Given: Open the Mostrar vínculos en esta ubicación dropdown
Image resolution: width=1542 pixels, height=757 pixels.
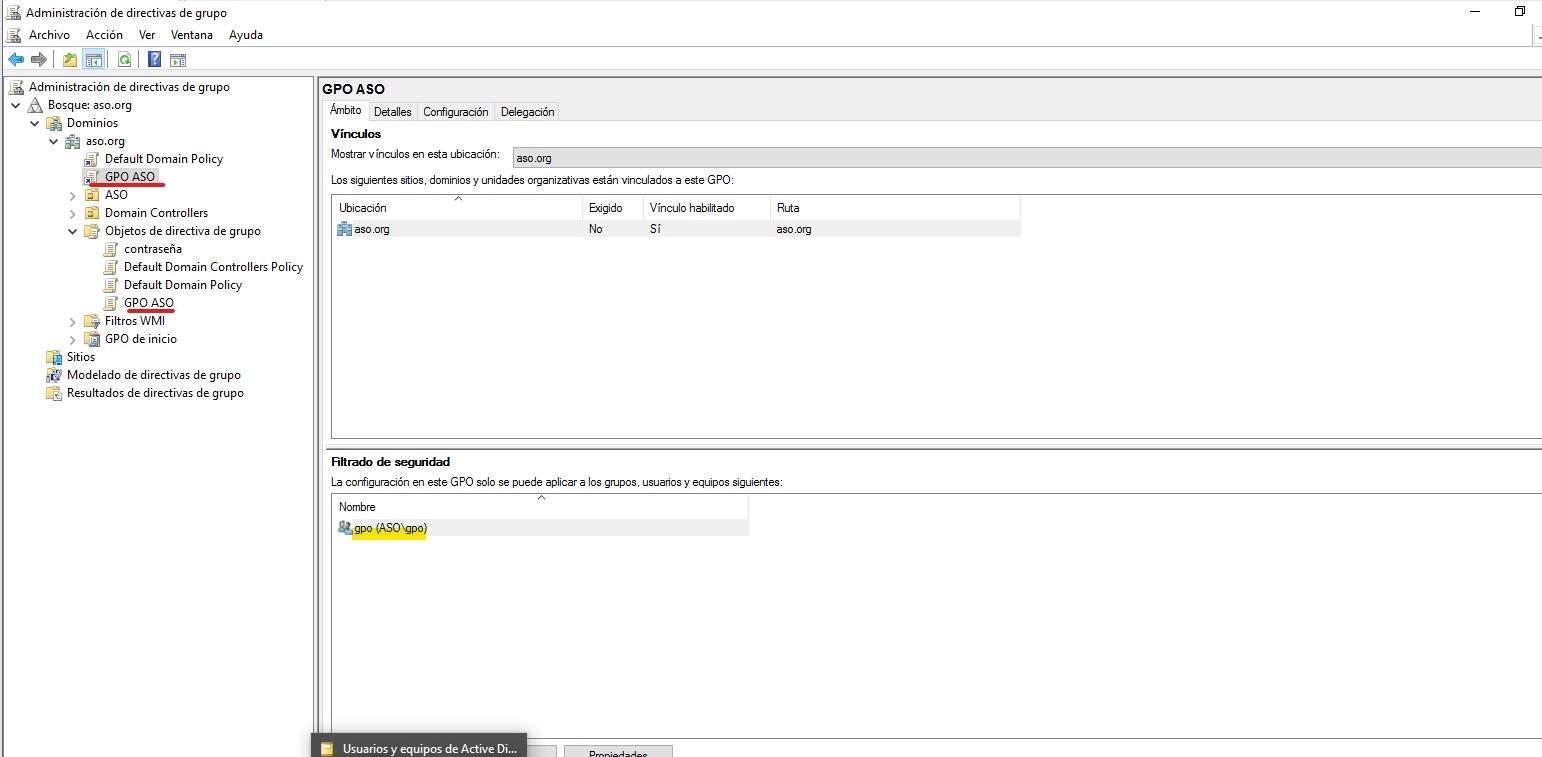Looking at the screenshot, I should tap(1026, 157).
